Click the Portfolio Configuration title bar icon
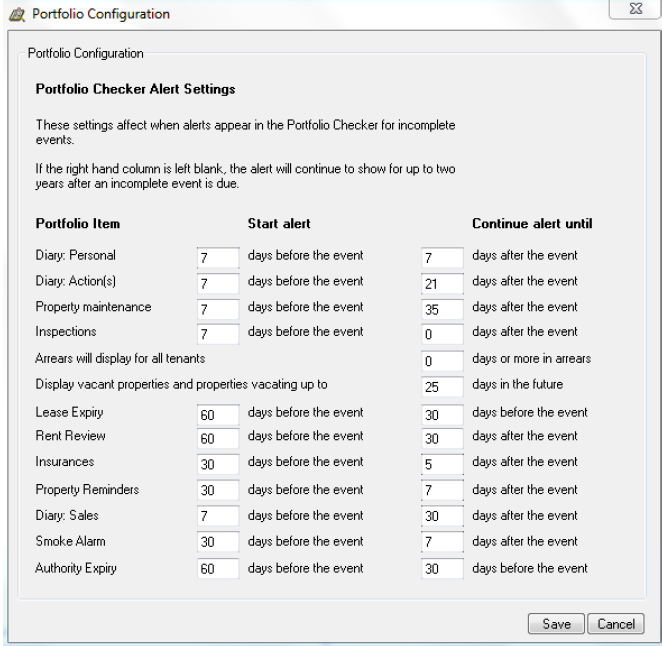Screen dimensions: 662x646 pyautogui.click(x=14, y=14)
